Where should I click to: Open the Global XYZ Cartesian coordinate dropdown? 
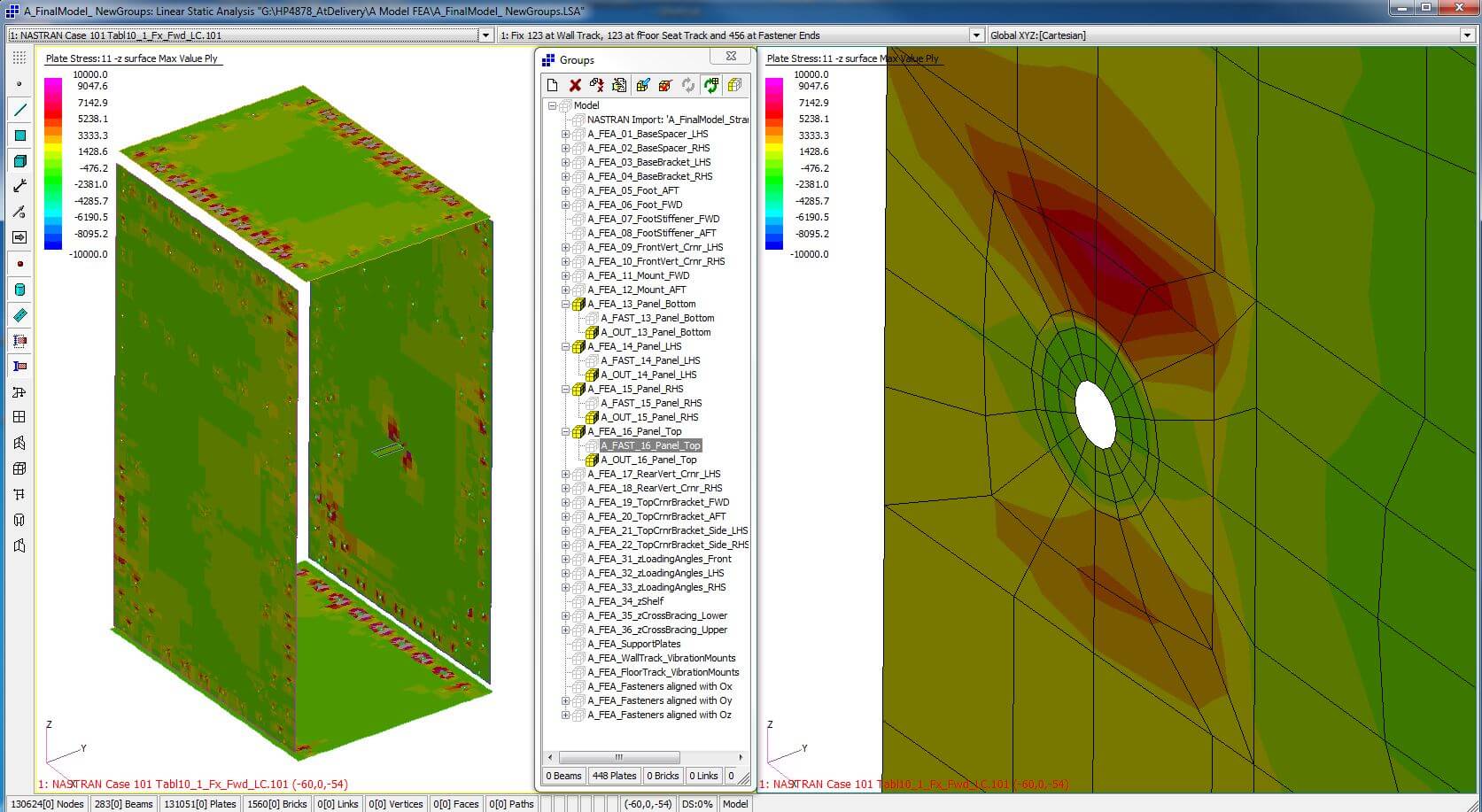click(1468, 35)
